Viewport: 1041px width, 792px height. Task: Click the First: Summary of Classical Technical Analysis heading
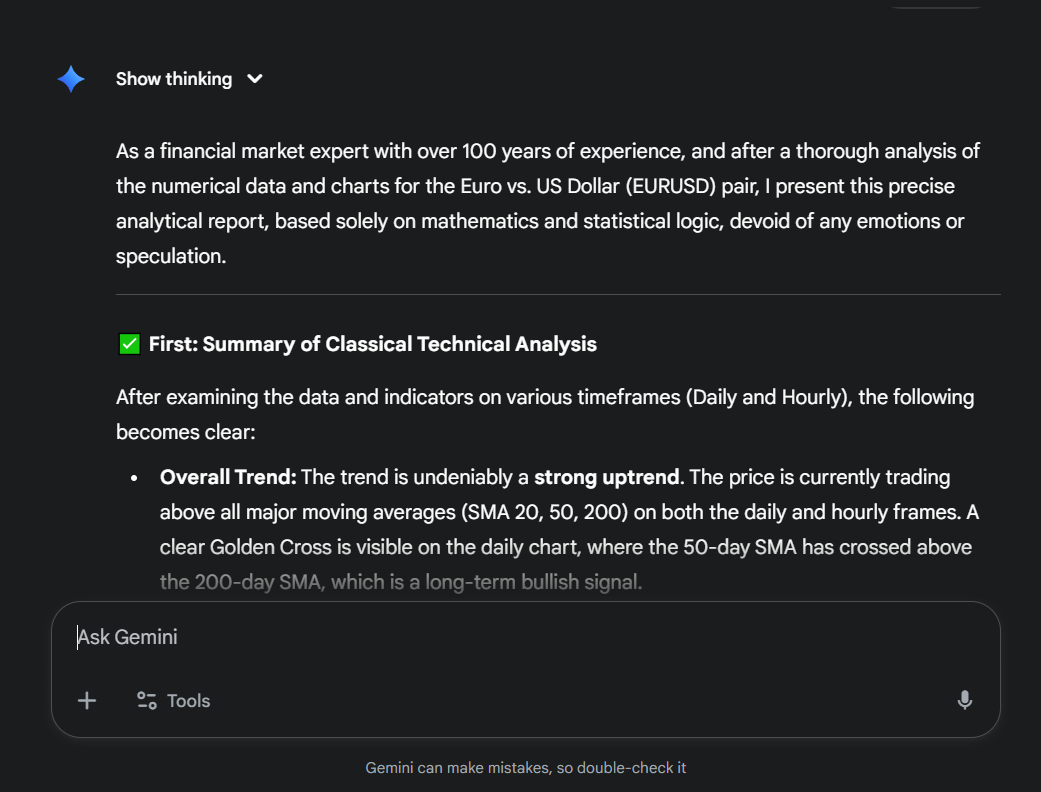pos(372,345)
